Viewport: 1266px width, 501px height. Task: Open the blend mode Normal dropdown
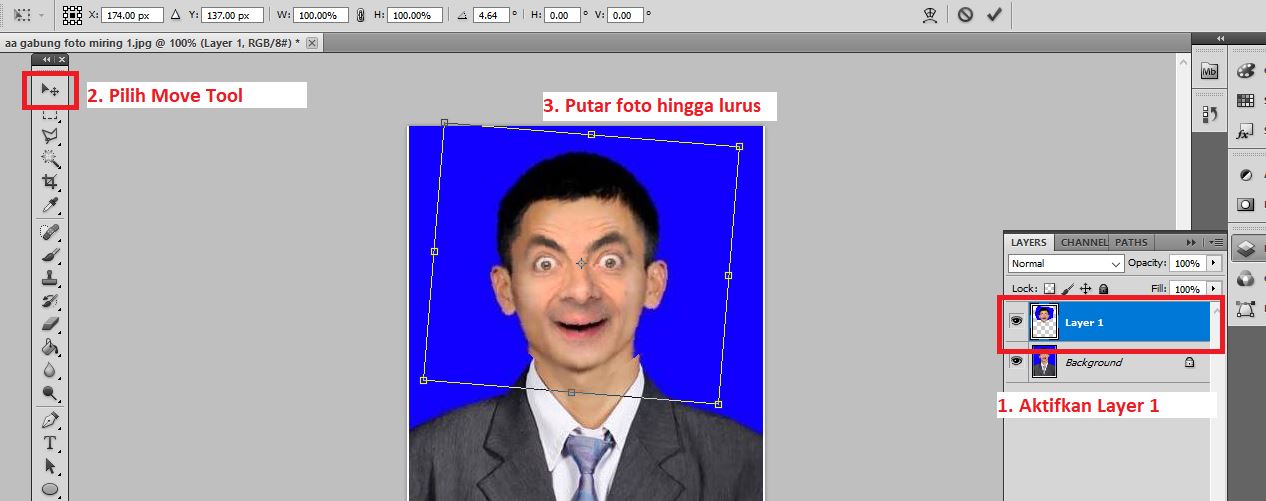(1066, 263)
